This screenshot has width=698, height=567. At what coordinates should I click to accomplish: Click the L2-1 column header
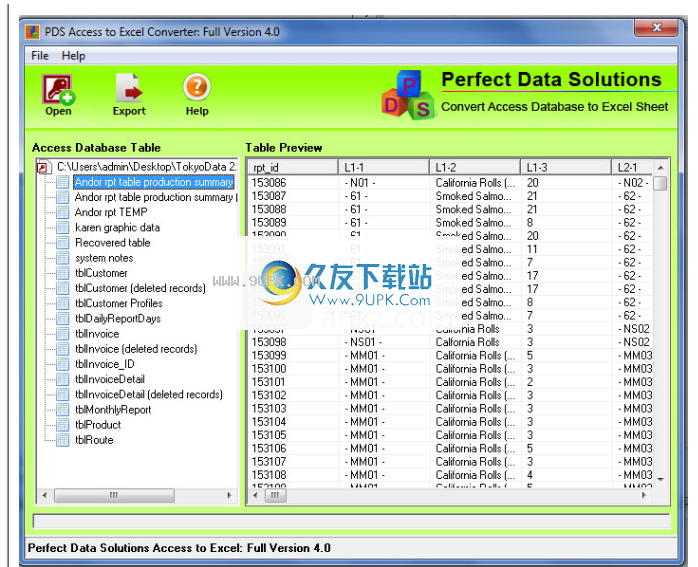point(632,167)
